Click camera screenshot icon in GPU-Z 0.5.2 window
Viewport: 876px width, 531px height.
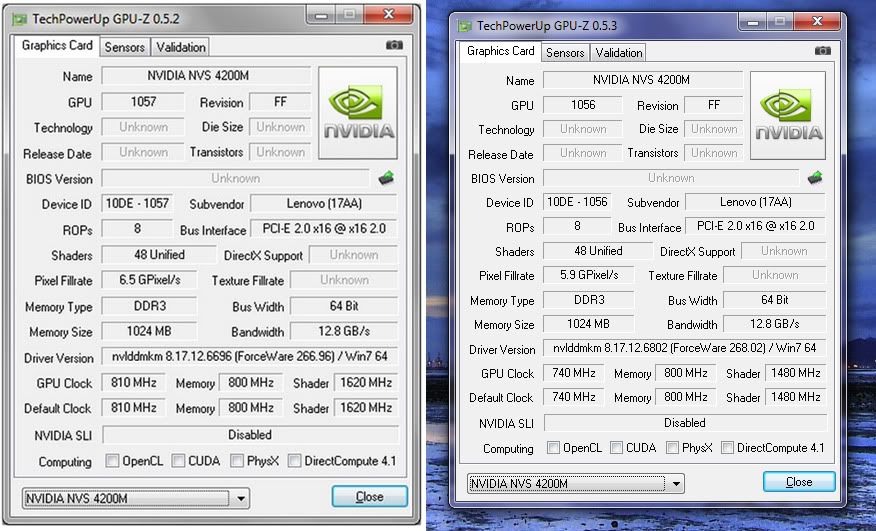[394, 45]
